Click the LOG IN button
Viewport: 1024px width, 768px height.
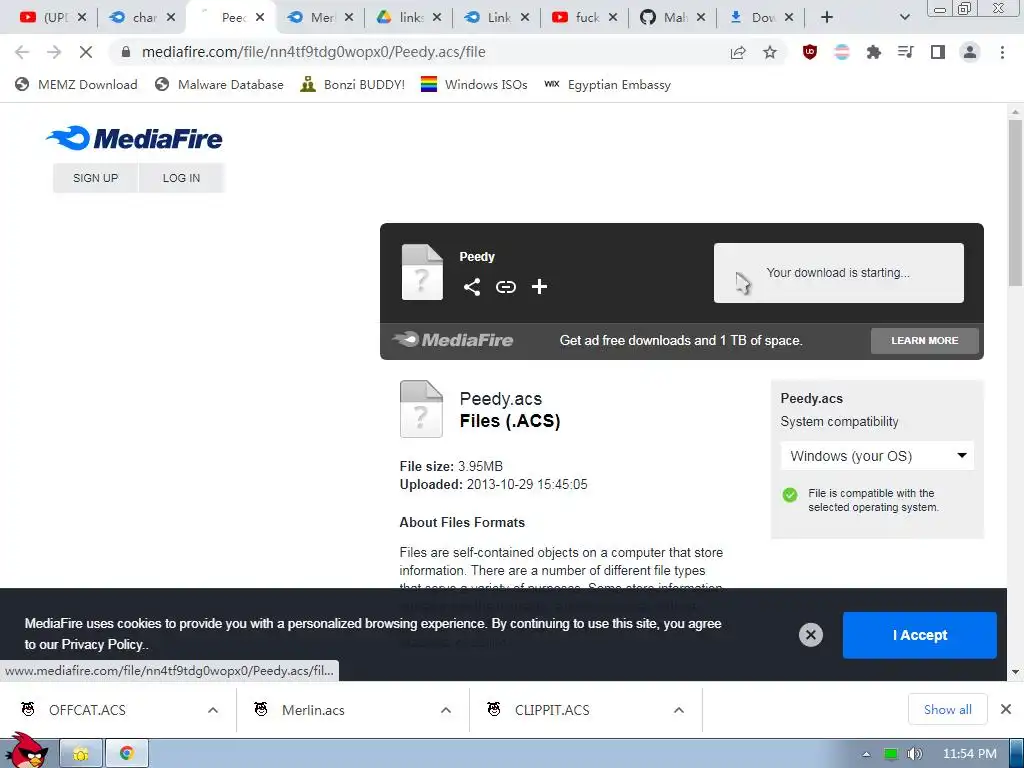pyautogui.click(x=182, y=178)
